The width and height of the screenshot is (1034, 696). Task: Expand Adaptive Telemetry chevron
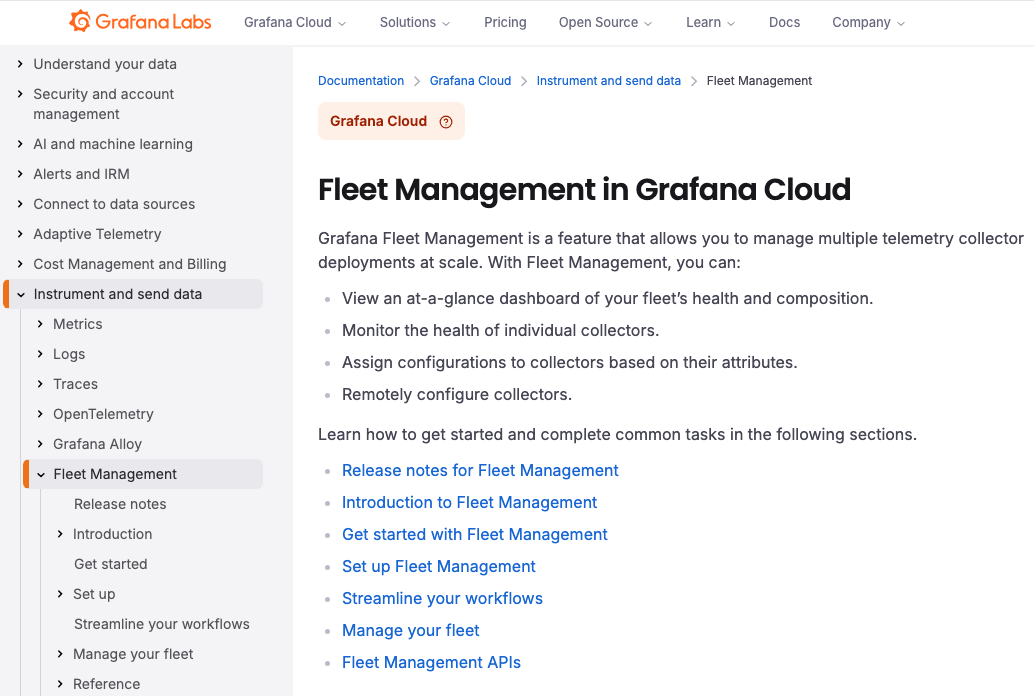point(20,234)
